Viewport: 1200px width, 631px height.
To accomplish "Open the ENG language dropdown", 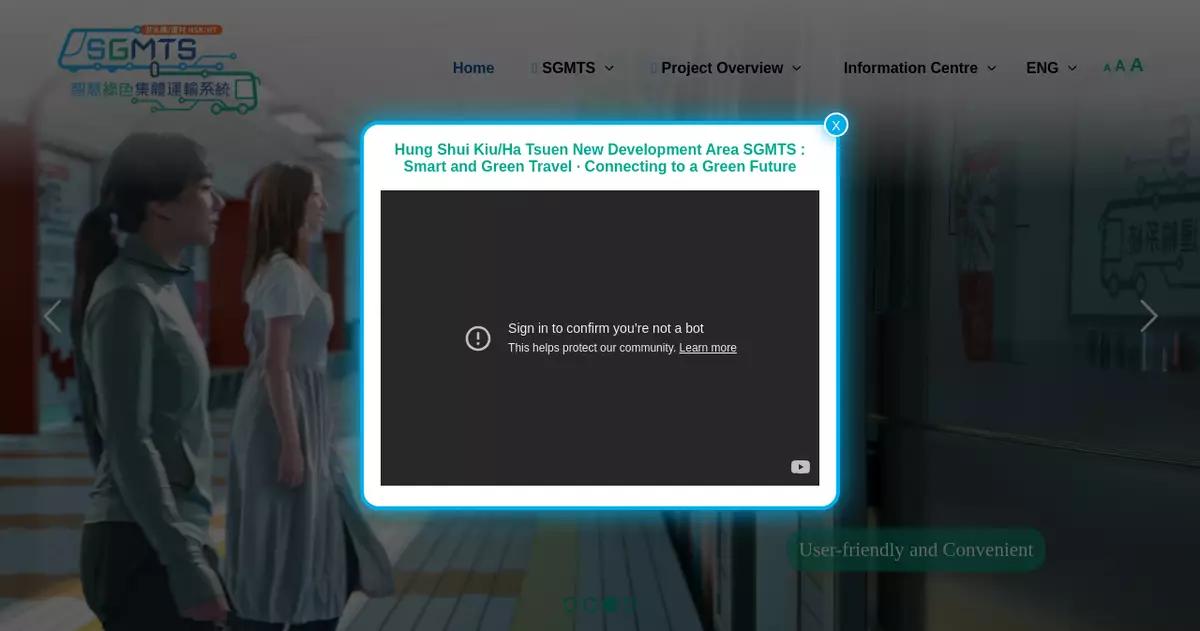I will [1051, 68].
